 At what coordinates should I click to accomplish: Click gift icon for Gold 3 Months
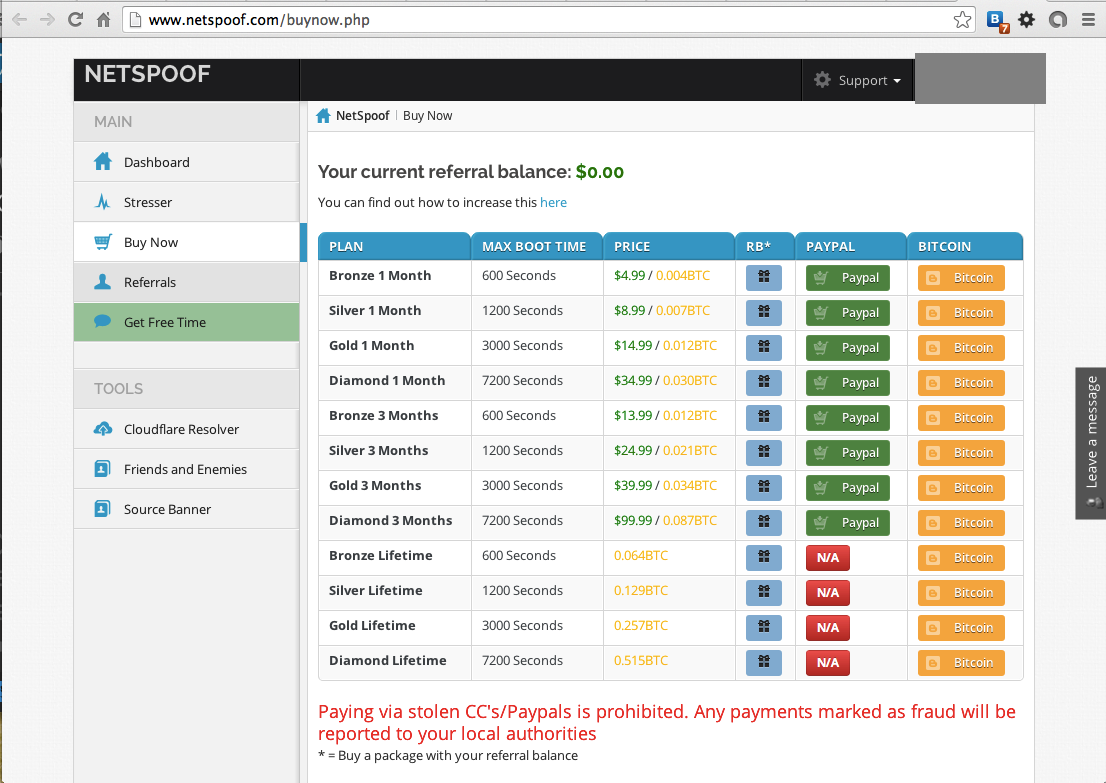[764, 487]
